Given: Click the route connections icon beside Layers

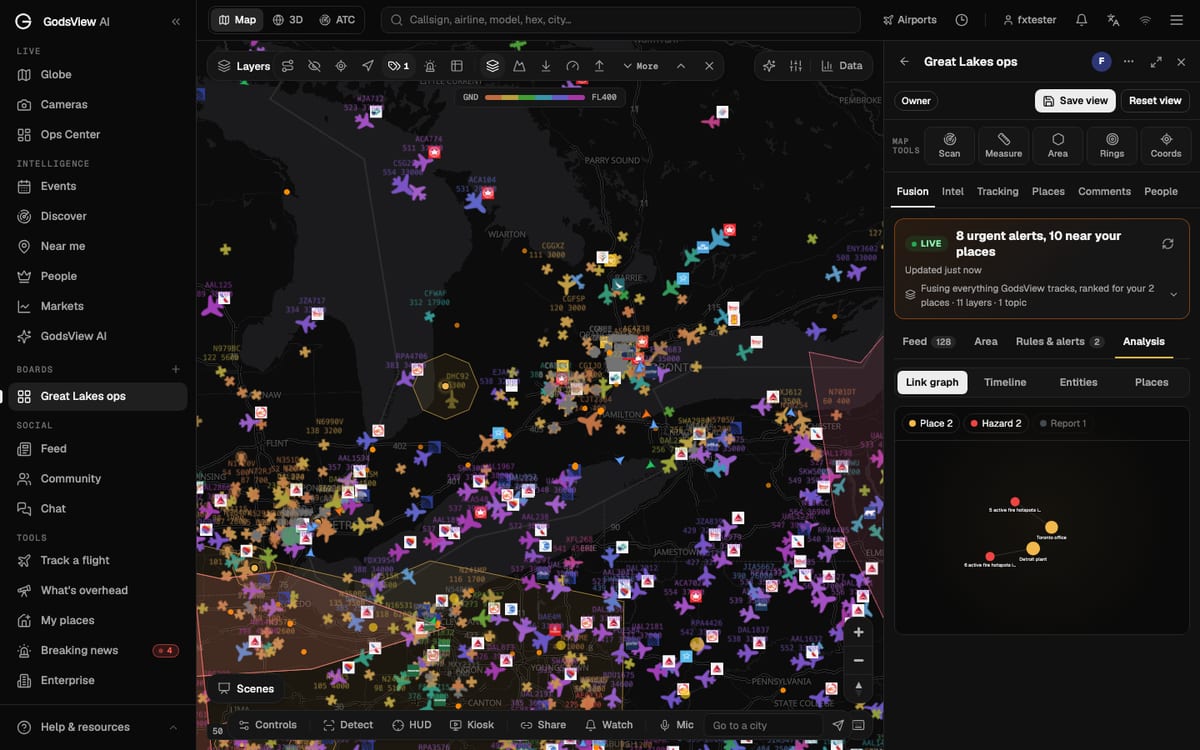Looking at the screenshot, I should click(287, 66).
